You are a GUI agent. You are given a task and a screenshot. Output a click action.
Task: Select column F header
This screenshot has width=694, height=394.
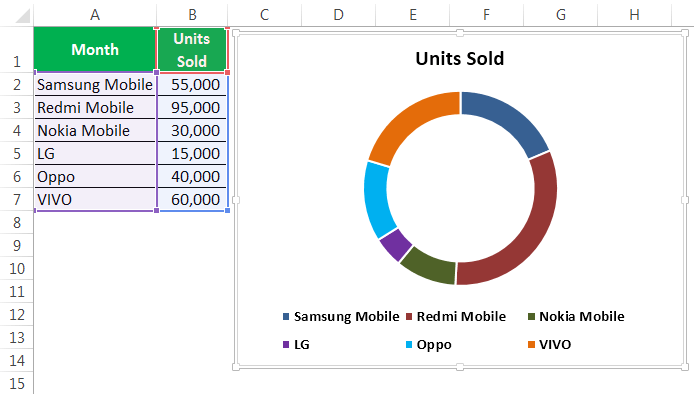coord(486,15)
